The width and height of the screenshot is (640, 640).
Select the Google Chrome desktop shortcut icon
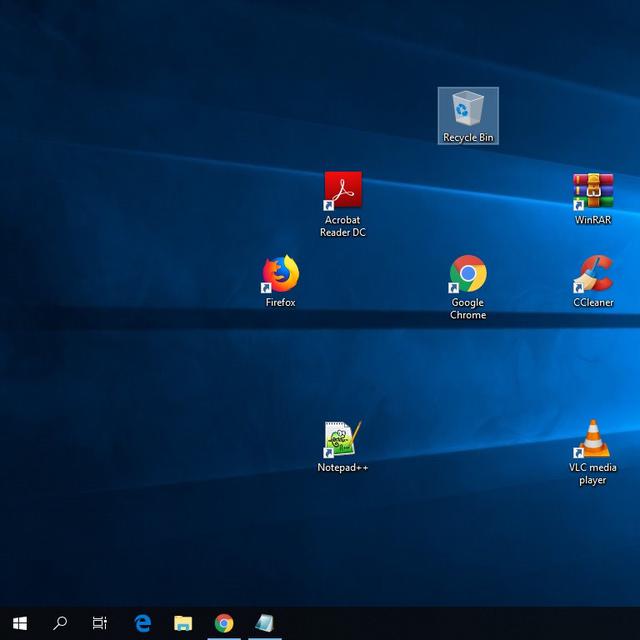click(x=467, y=273)
